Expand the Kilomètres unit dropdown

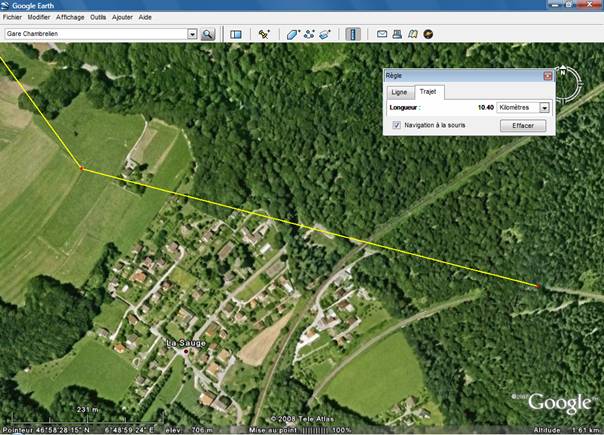coord(545,107)
